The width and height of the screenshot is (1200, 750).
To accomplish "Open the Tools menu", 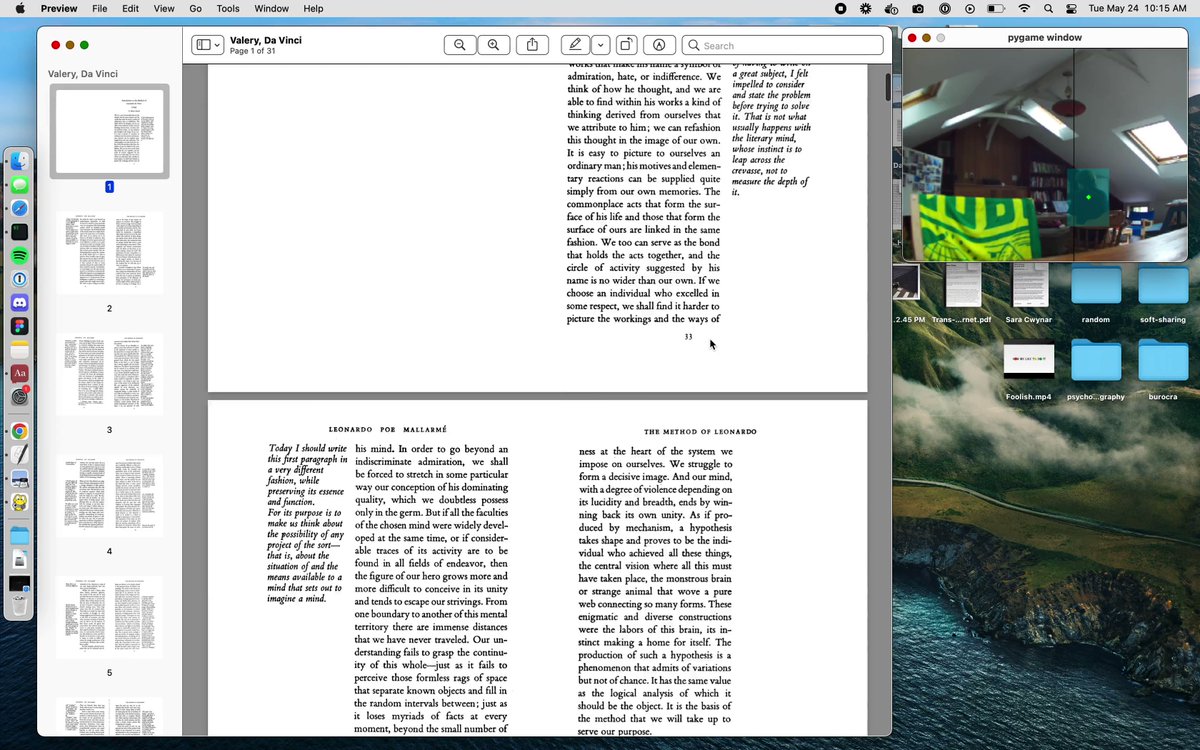I will pos(228,8).
